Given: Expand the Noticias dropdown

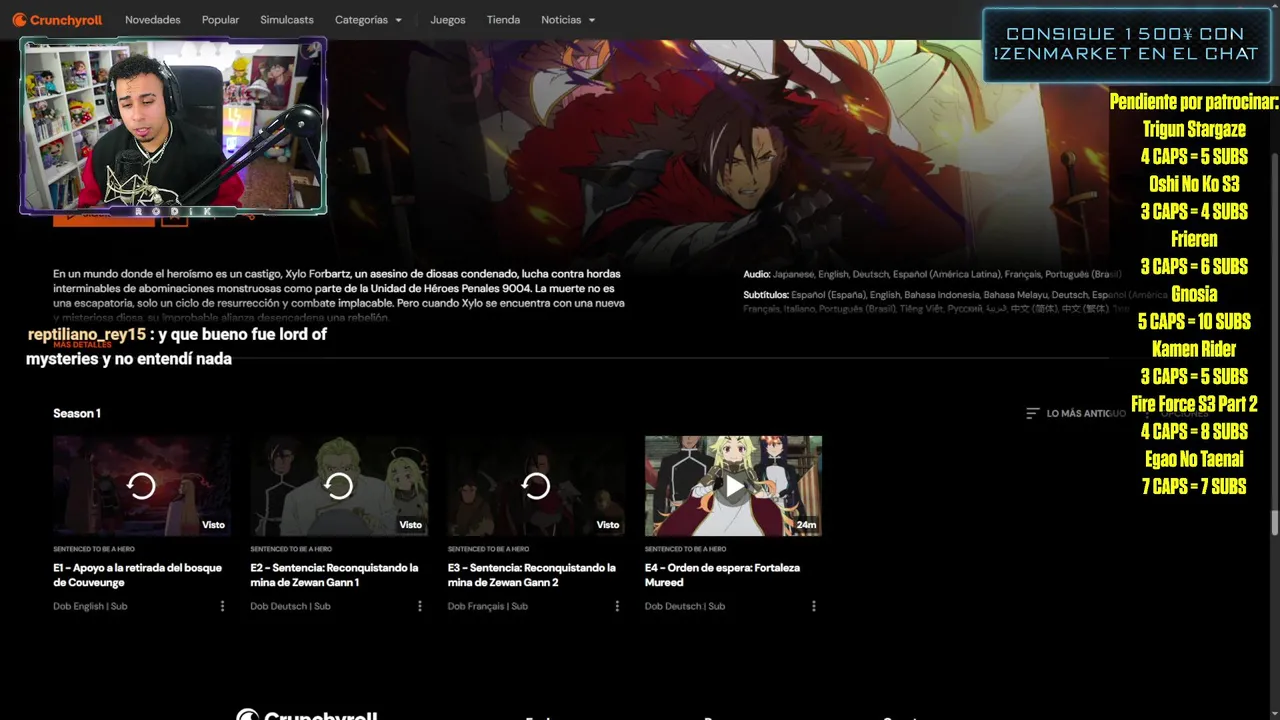Looking at the screenshot, I should coord(568,20).
